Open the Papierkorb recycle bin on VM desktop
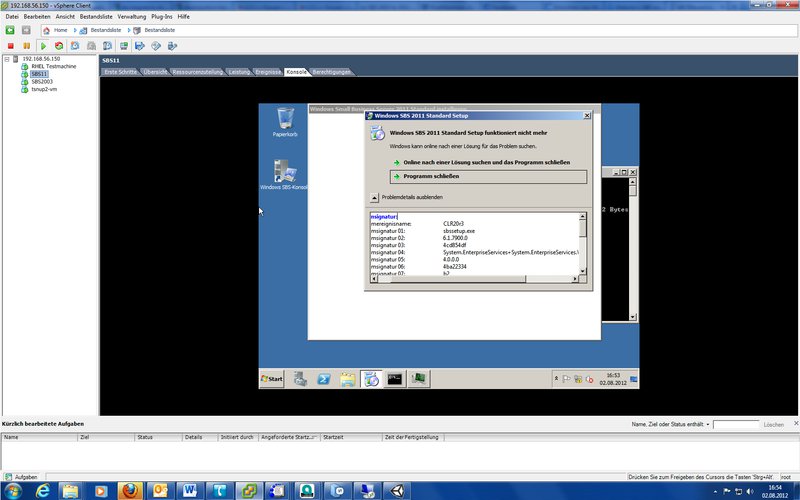 click(x=285, y=121)
